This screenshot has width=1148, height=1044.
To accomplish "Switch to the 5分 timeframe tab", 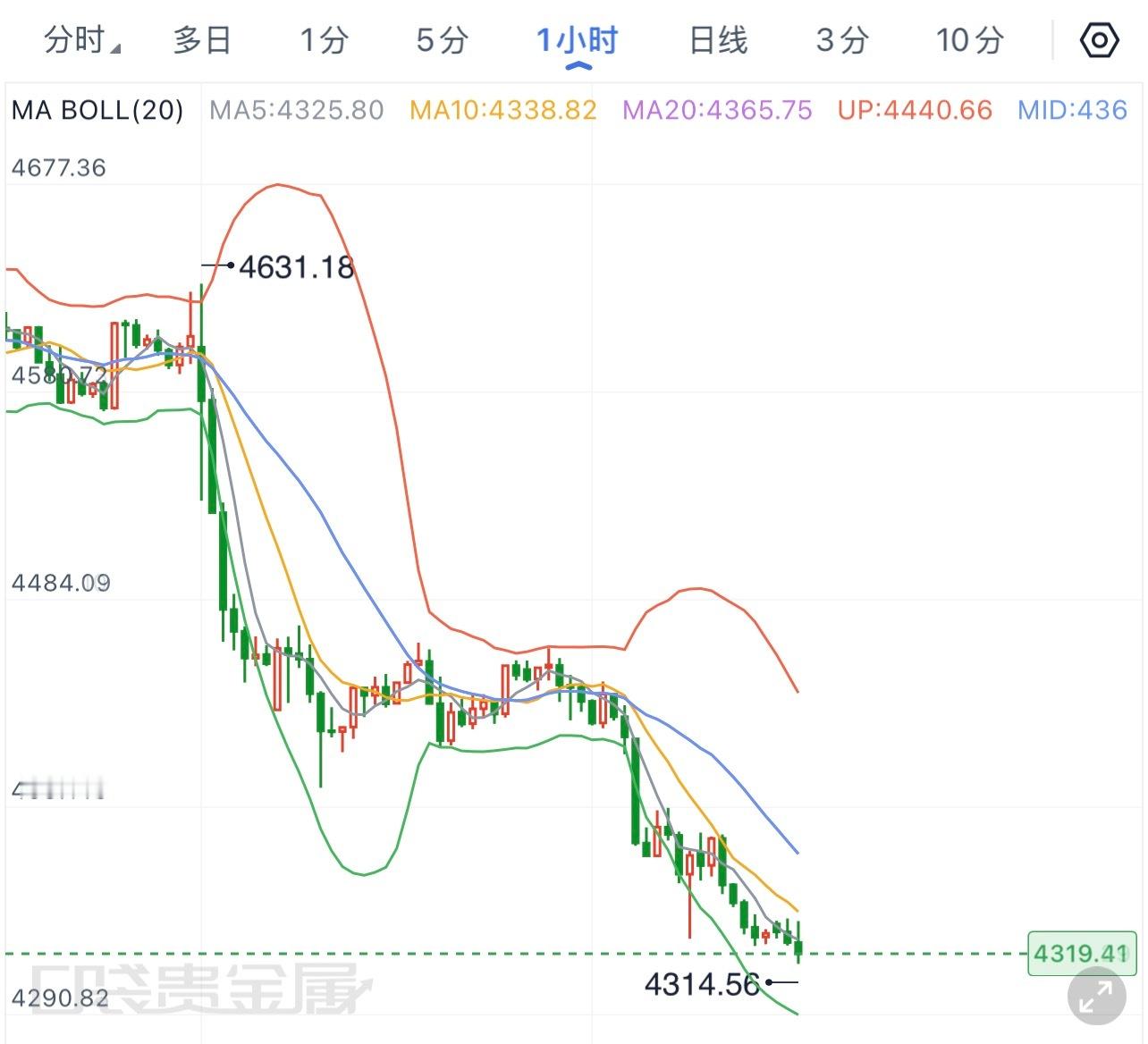I will [443, 40].
